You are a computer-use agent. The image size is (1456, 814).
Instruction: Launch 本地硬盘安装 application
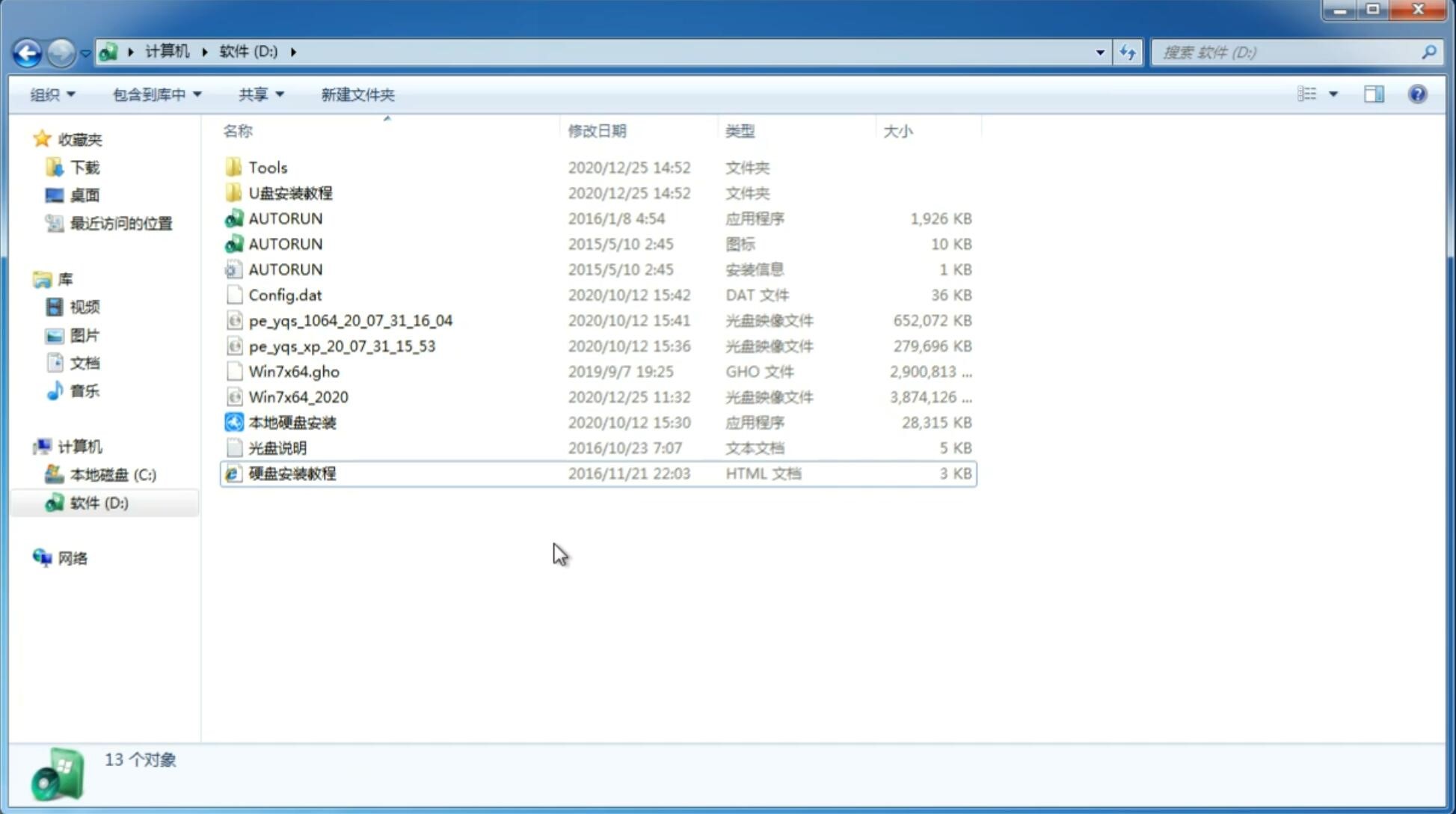pos(292,422)
